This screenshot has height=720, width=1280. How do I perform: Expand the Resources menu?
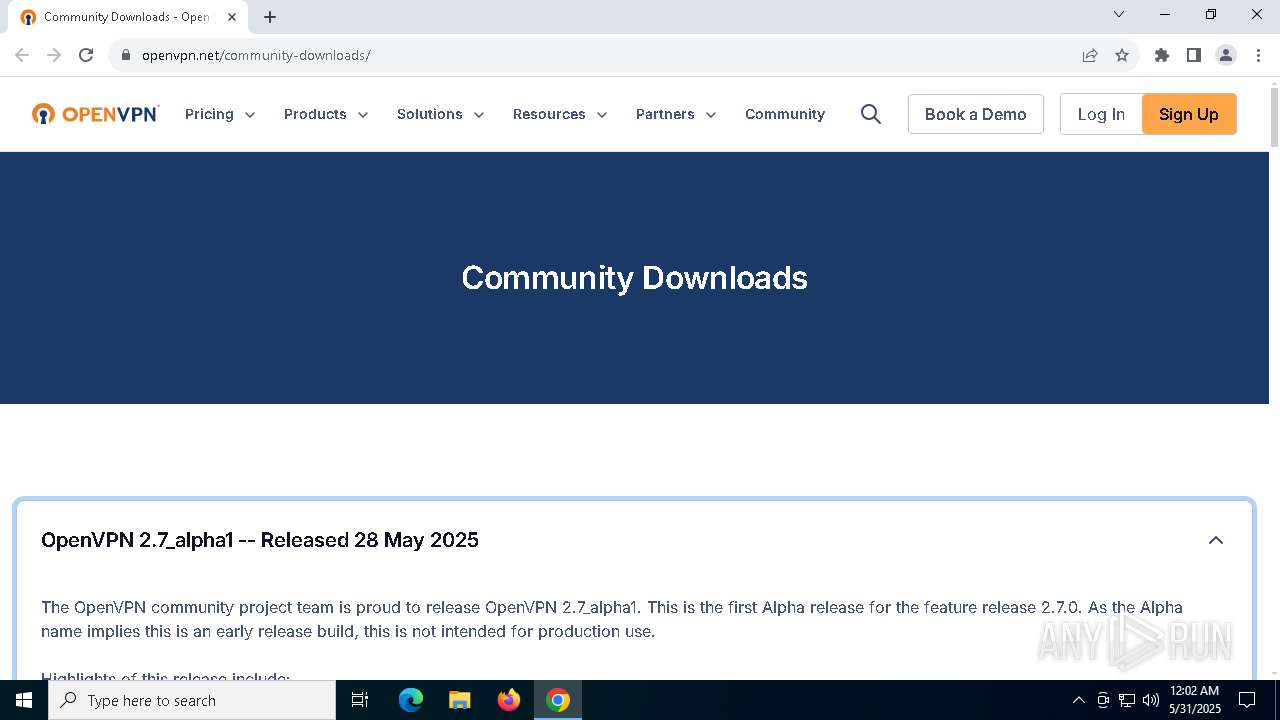[x=560, y=114]
